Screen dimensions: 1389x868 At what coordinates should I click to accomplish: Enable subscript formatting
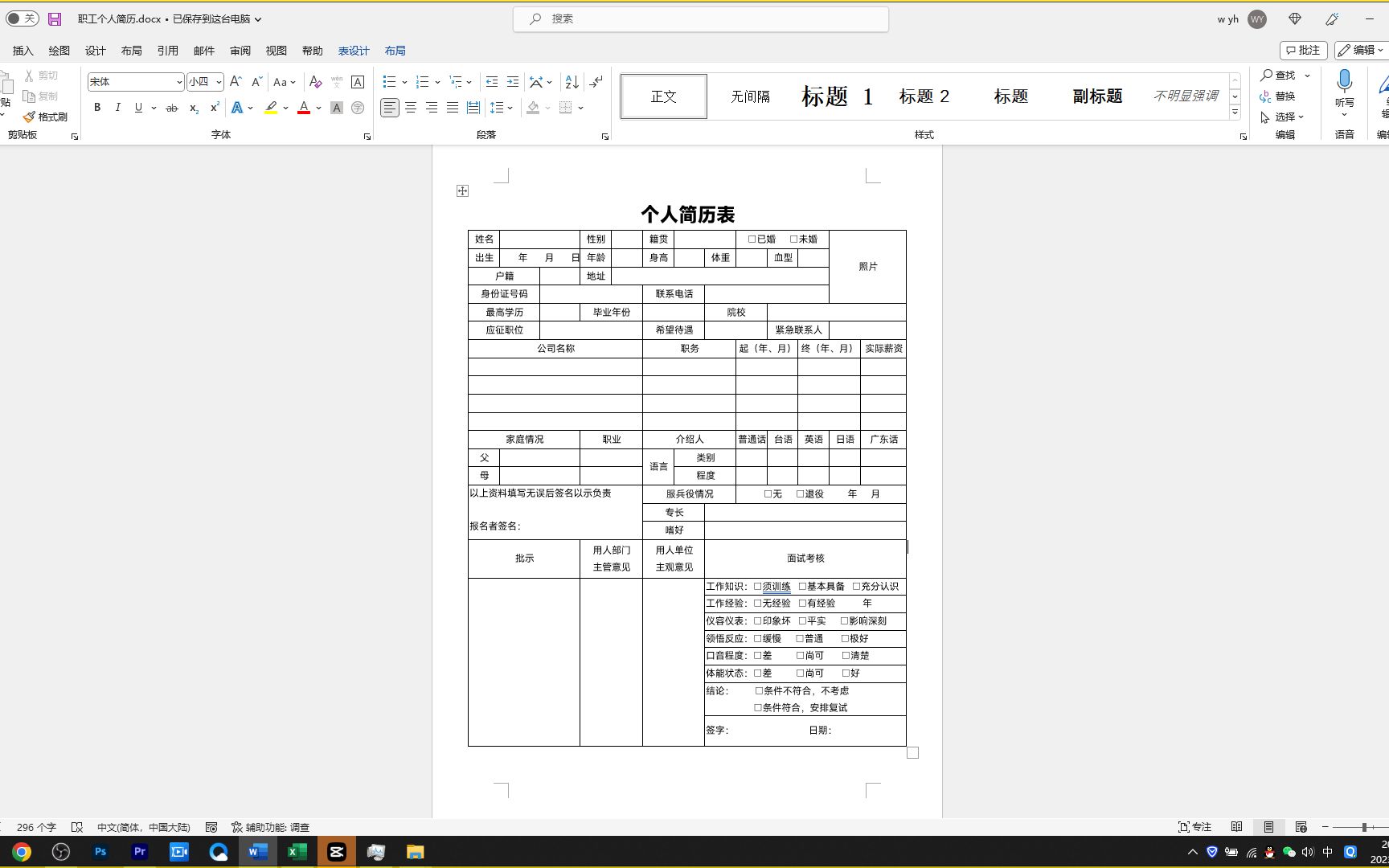[192, 108]
